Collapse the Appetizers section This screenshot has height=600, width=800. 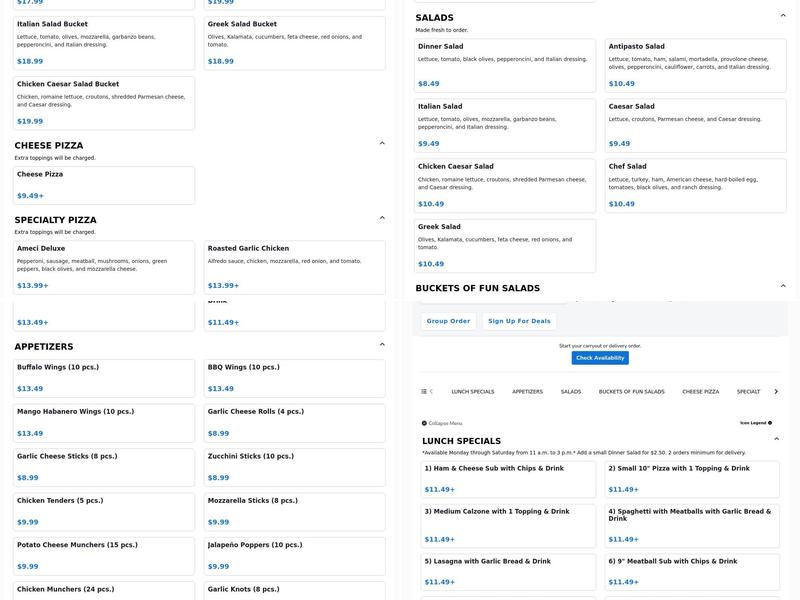382,345
